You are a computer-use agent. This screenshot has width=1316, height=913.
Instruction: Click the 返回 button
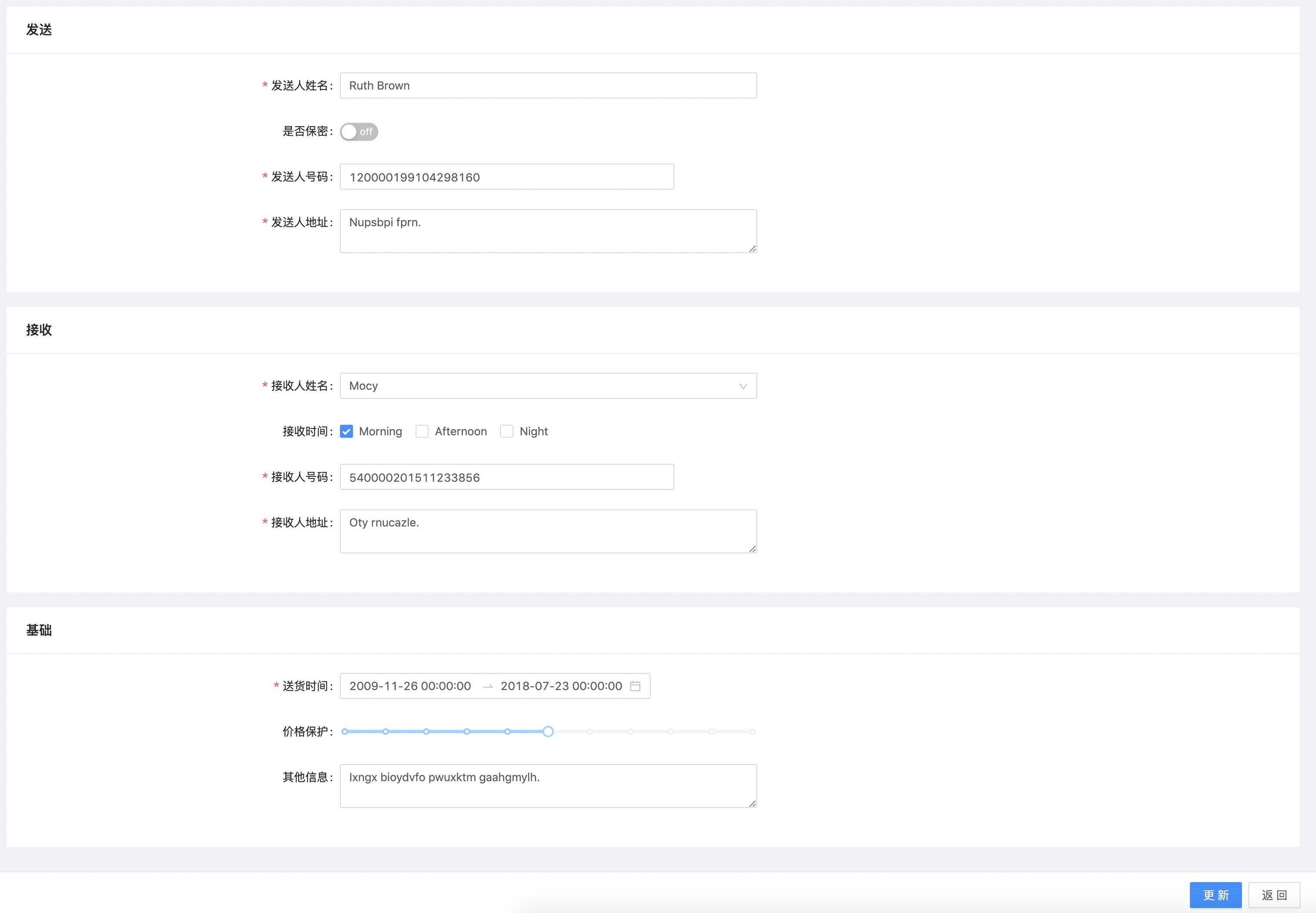[x=1274, y=895]
